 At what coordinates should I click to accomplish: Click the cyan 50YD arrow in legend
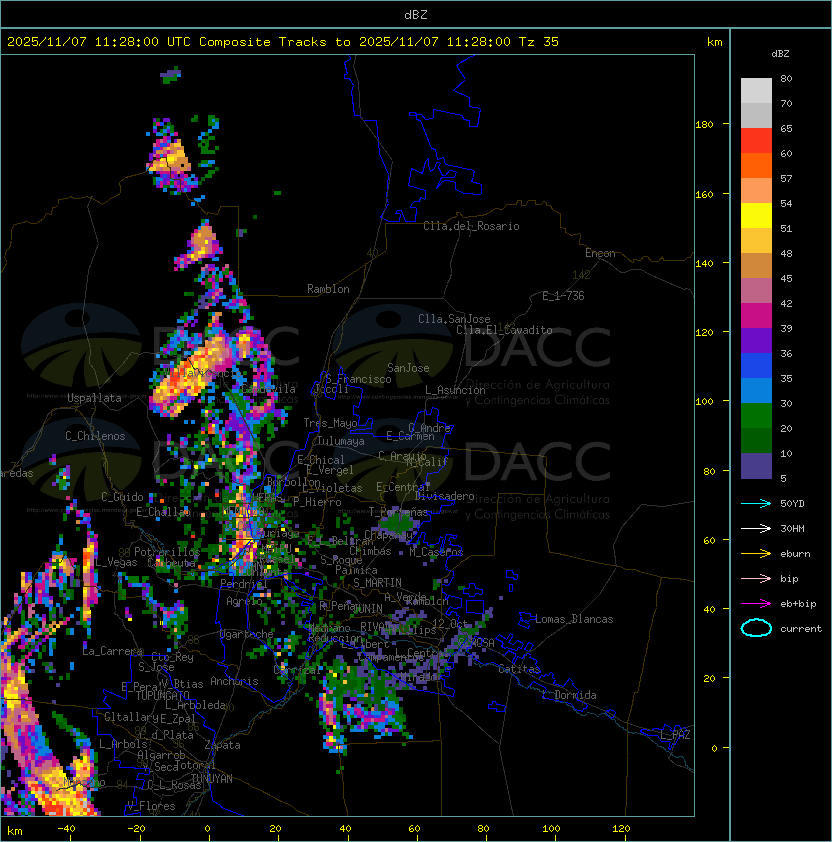click(x=756, y=503)
